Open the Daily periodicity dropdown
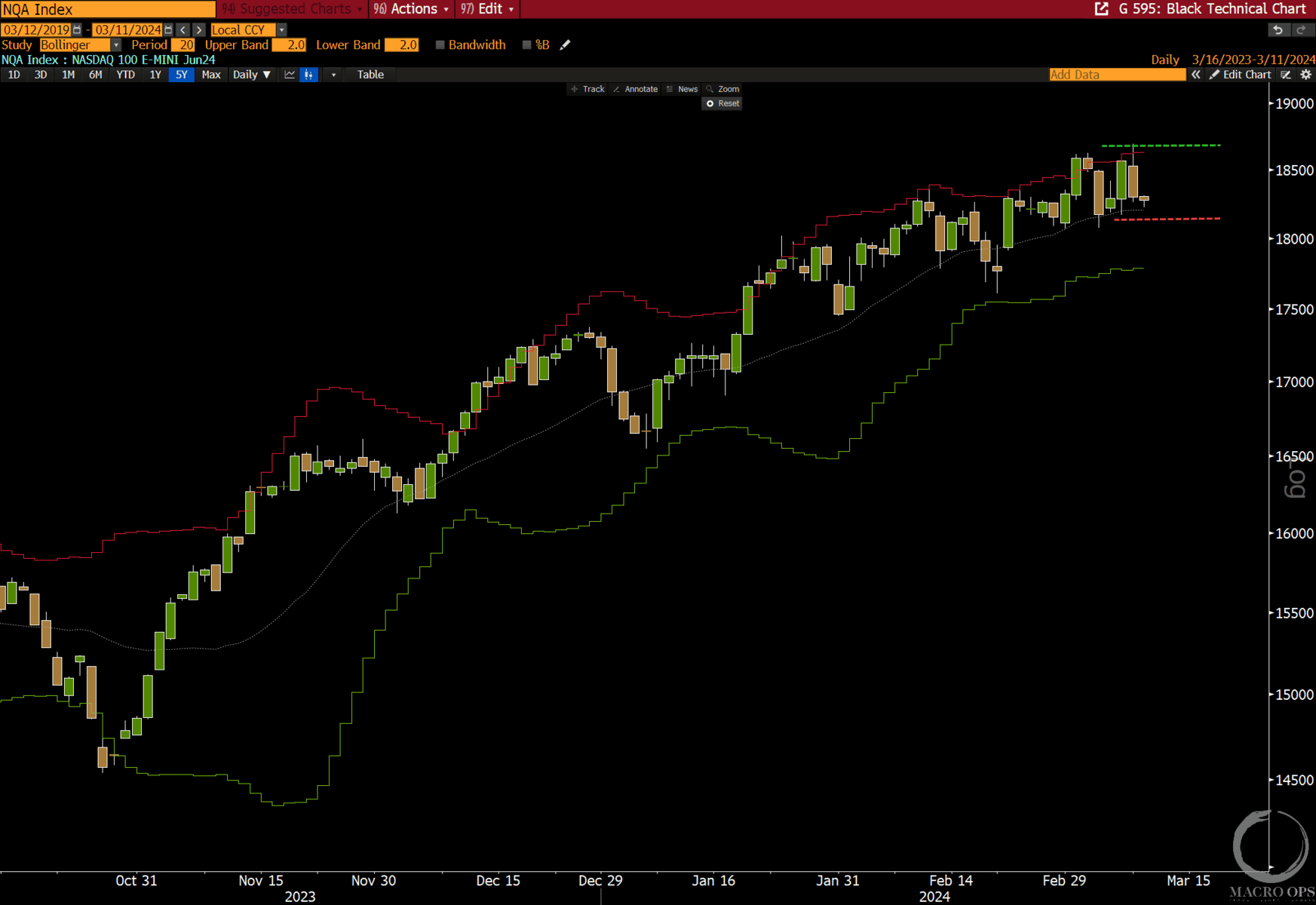 251,75
